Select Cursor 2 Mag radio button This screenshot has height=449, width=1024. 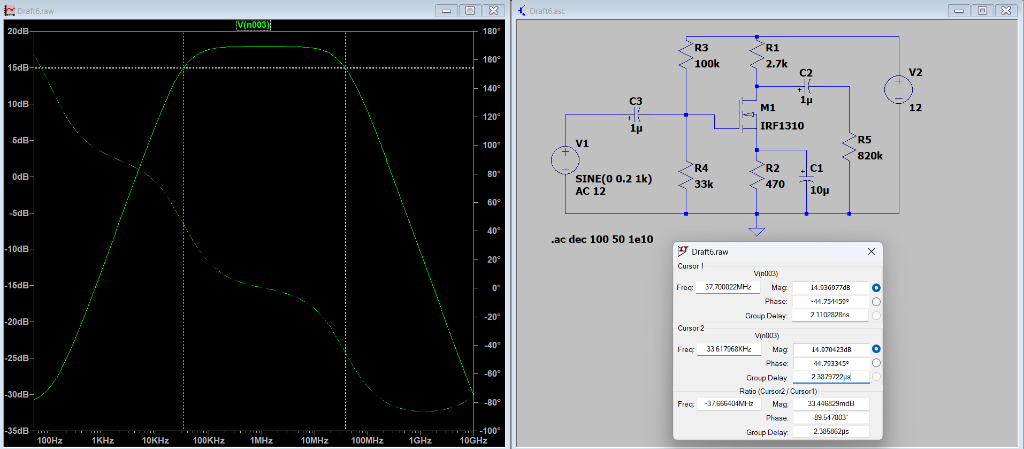click(877, 349)
